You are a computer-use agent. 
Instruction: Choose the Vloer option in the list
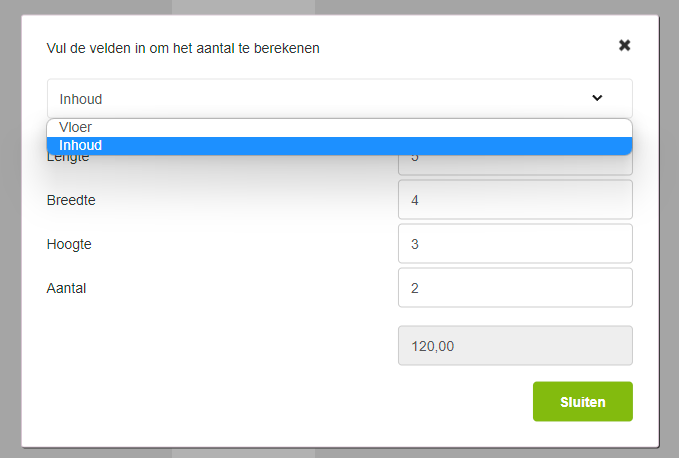click(x=76, y=127)
